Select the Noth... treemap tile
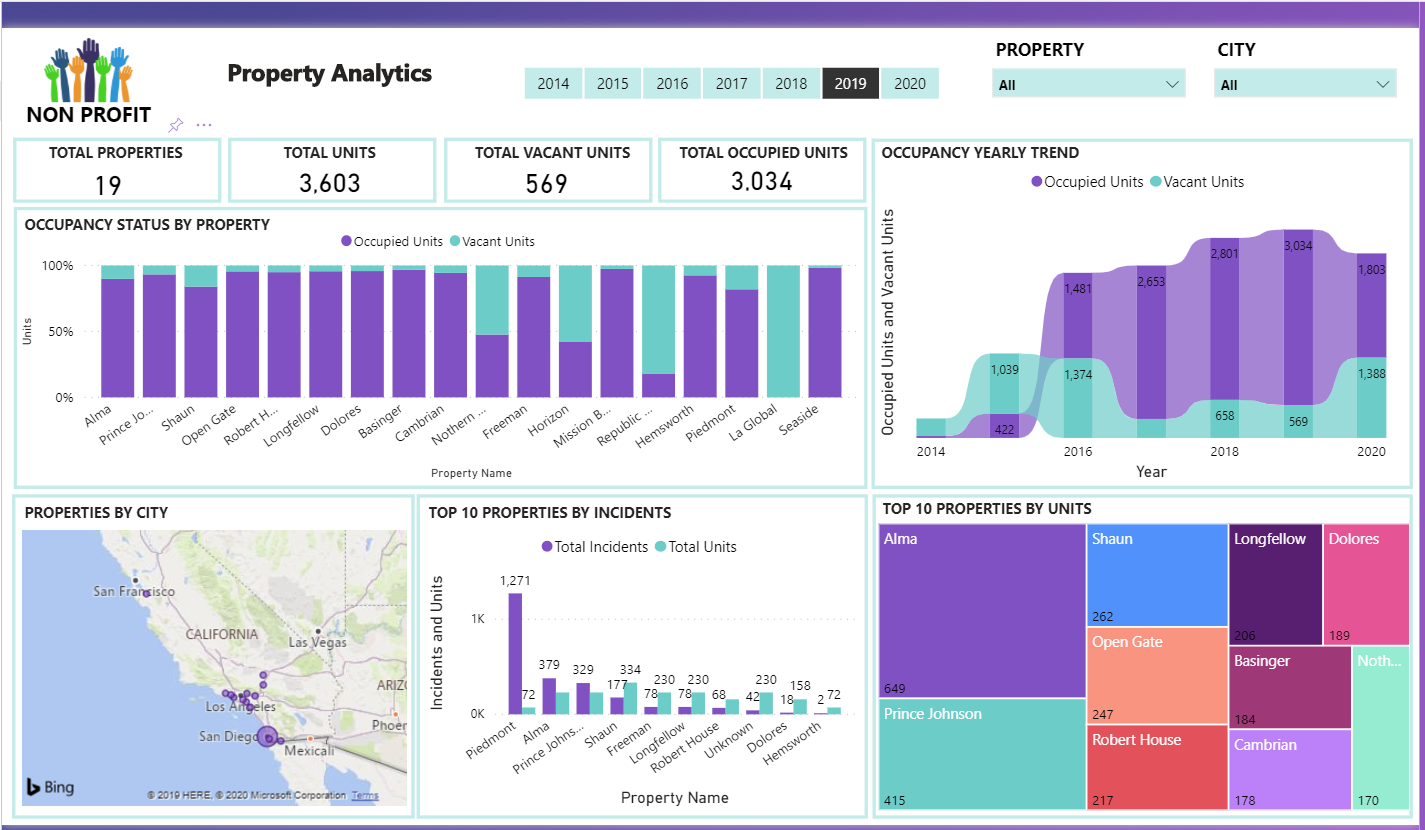This screenshot has width=1425, height=830. coord(1380,728)
